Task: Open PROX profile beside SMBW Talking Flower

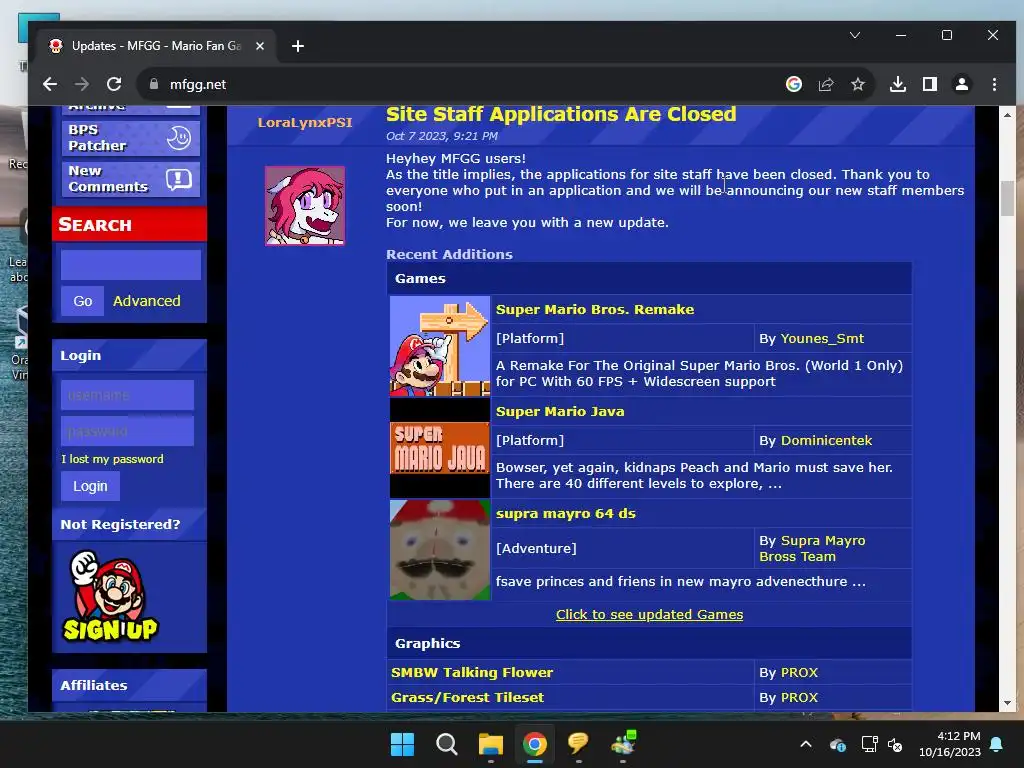Action: [x=799, y=672]
